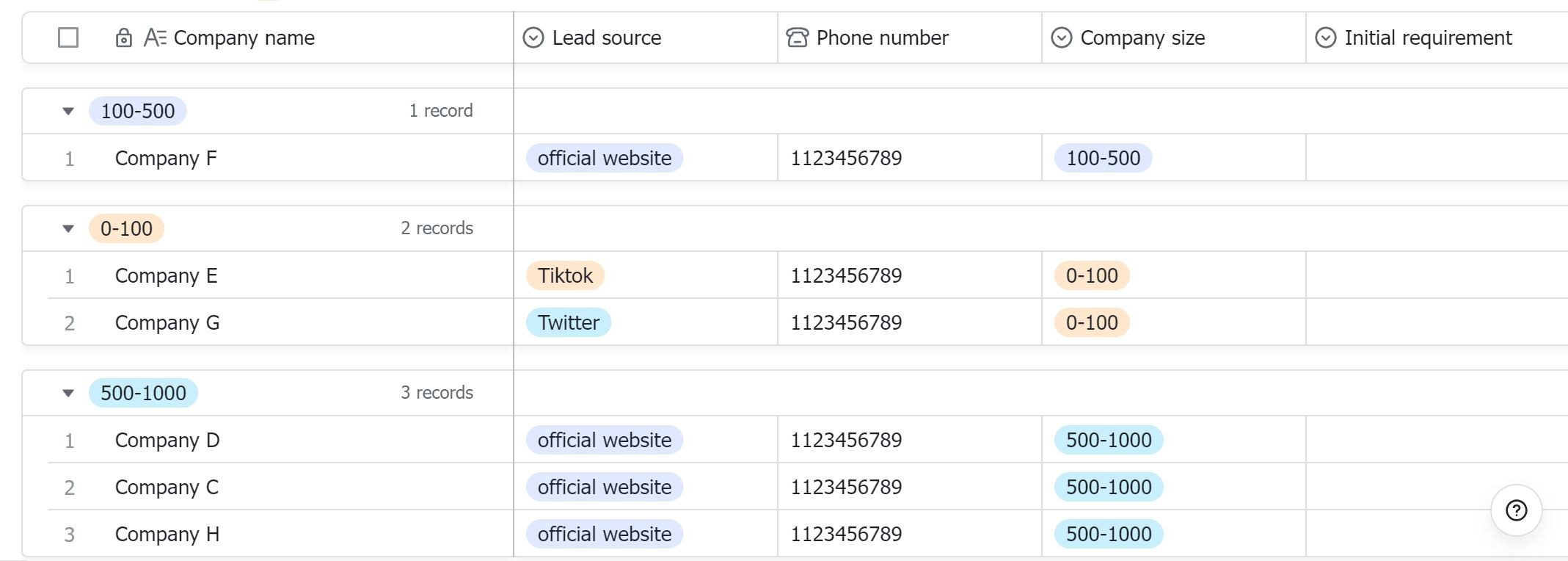The image size is (1568, 561).
Task: Click the Company size select-type icon
Action: click(x=1062, y=37)
